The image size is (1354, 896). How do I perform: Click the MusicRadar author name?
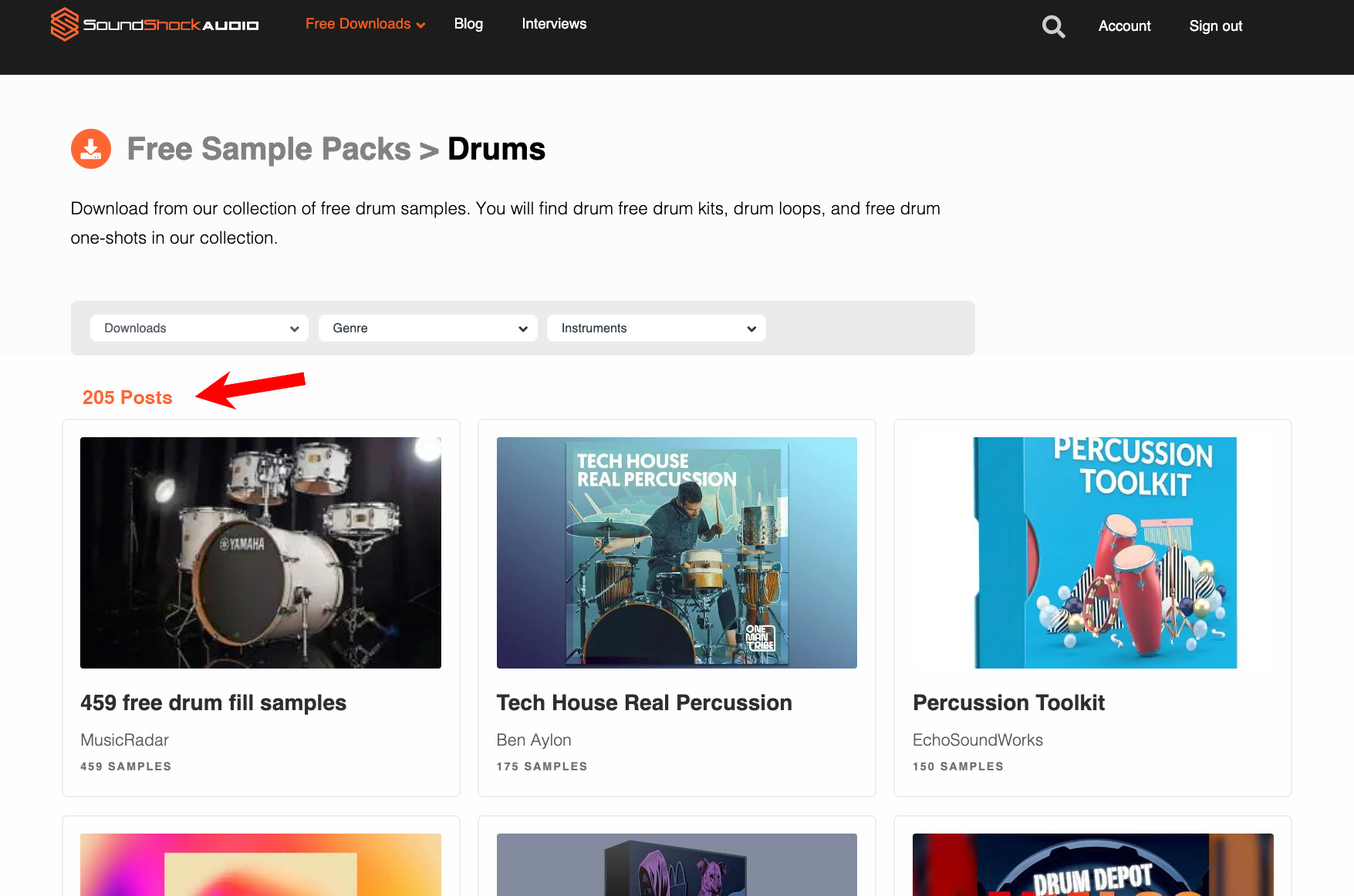[x=124, y=739]
